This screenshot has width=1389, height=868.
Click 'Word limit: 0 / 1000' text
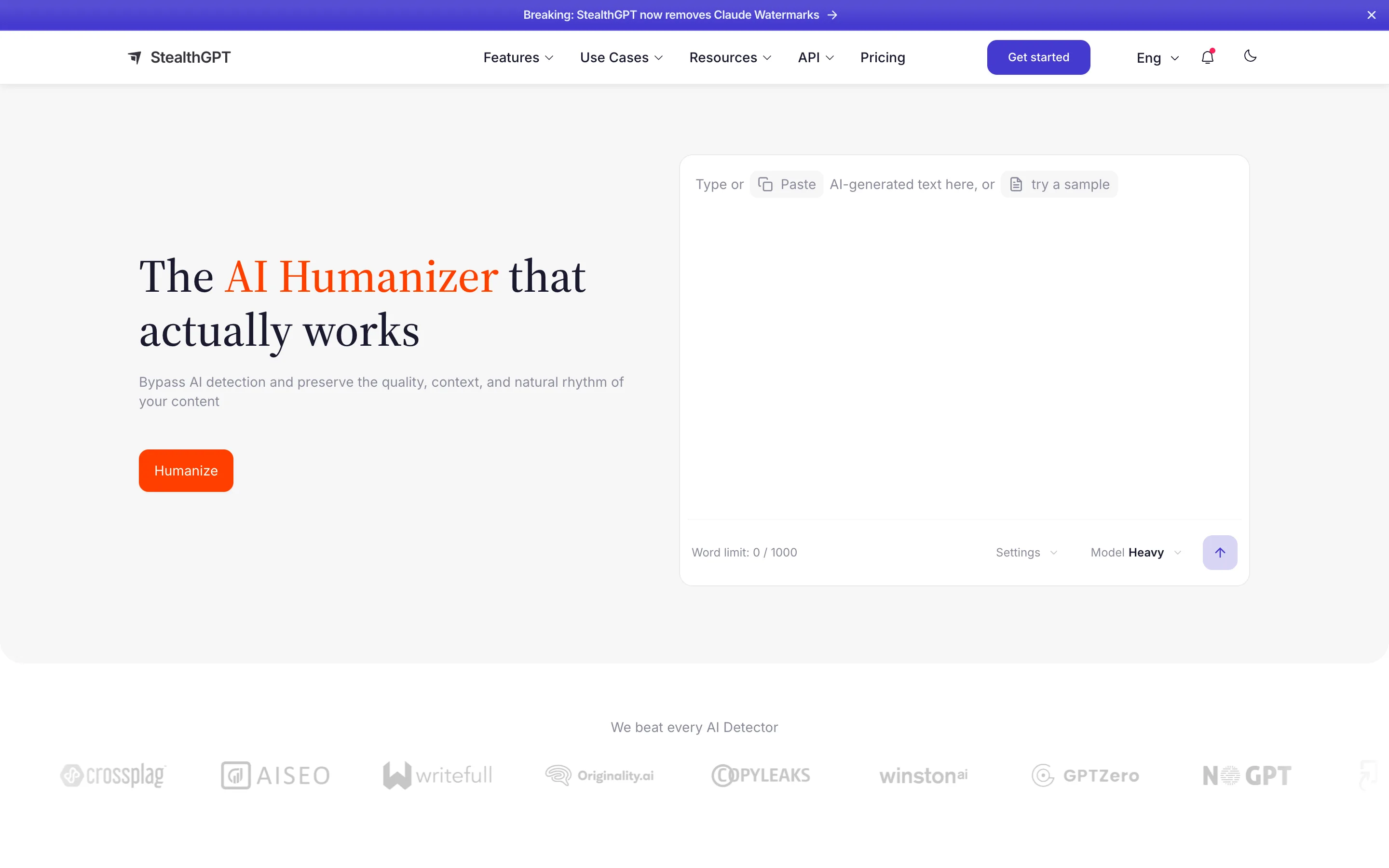pyautogui.click(x=744, y=552)
